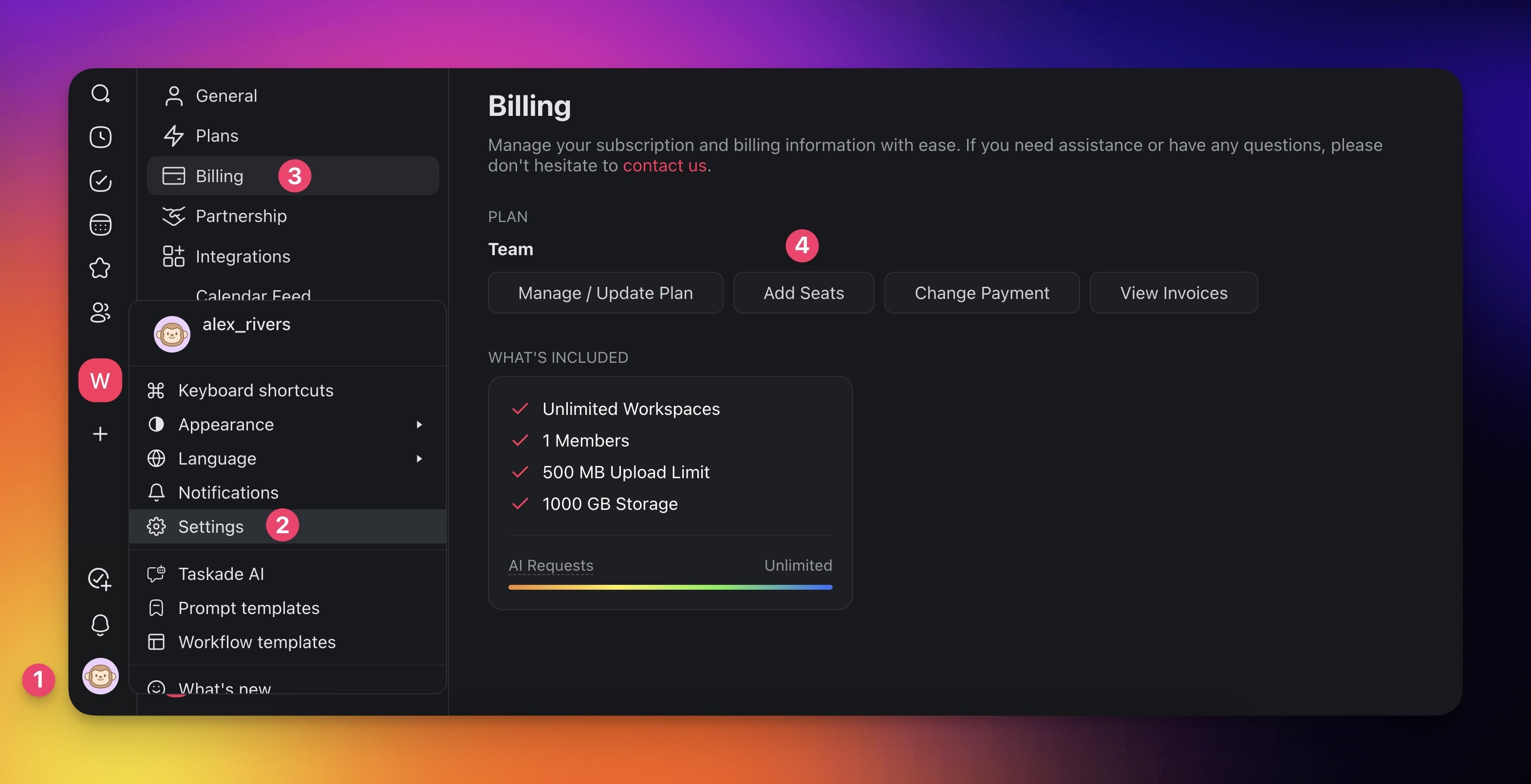1531x784 pixels.
Task: Open the star favorites icon
Action: (100, 268)
